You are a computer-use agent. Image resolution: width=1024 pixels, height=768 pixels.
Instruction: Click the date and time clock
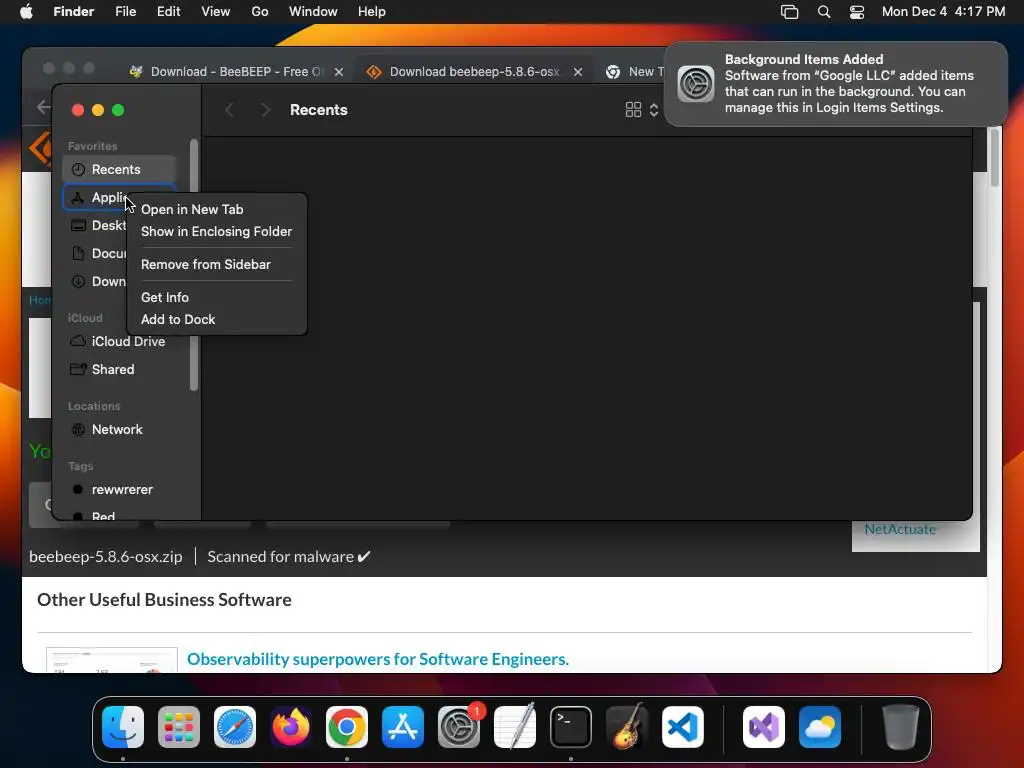943,12
